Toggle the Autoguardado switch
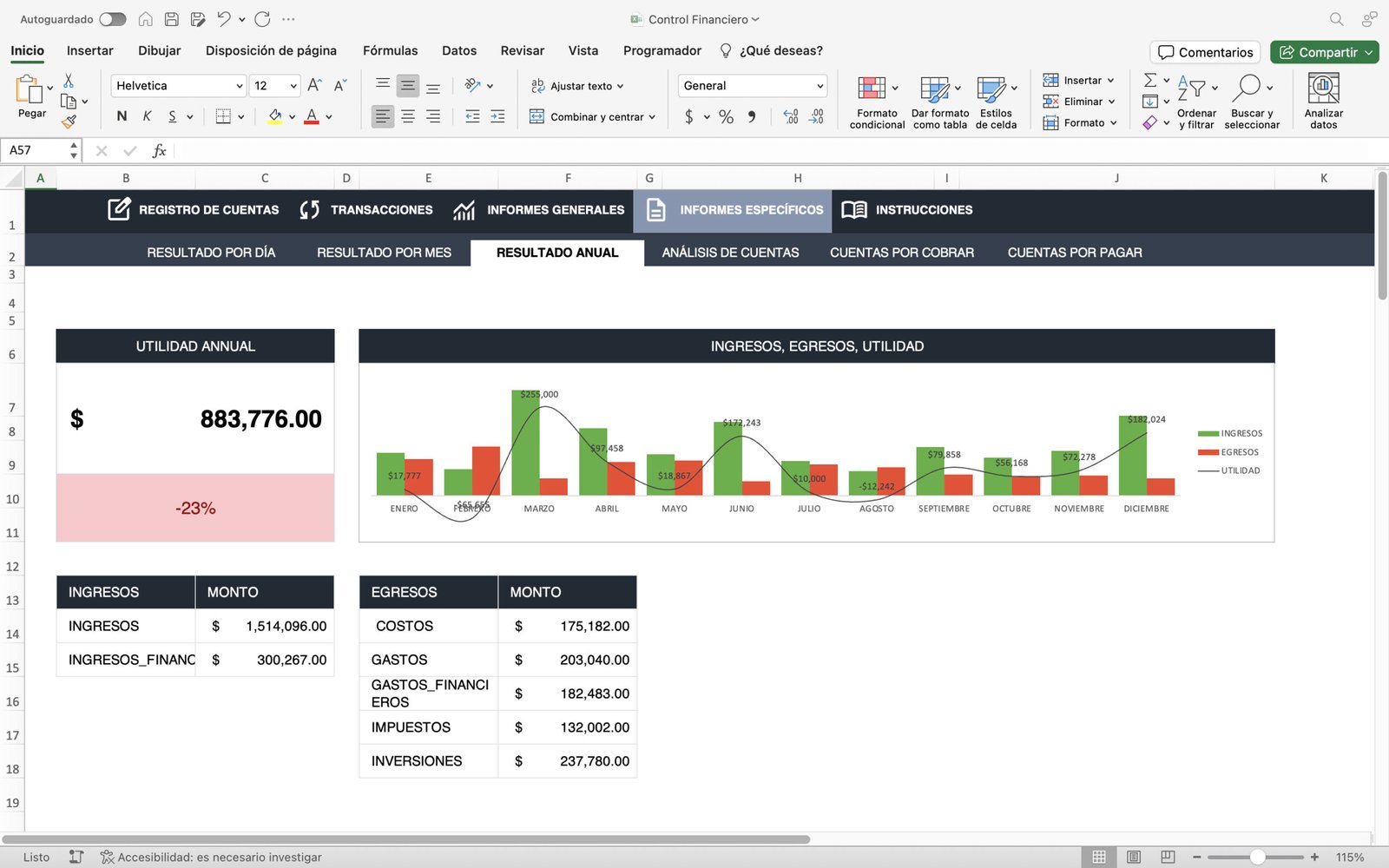Viewport: 1389px width, 868px height. click(112, 19)
